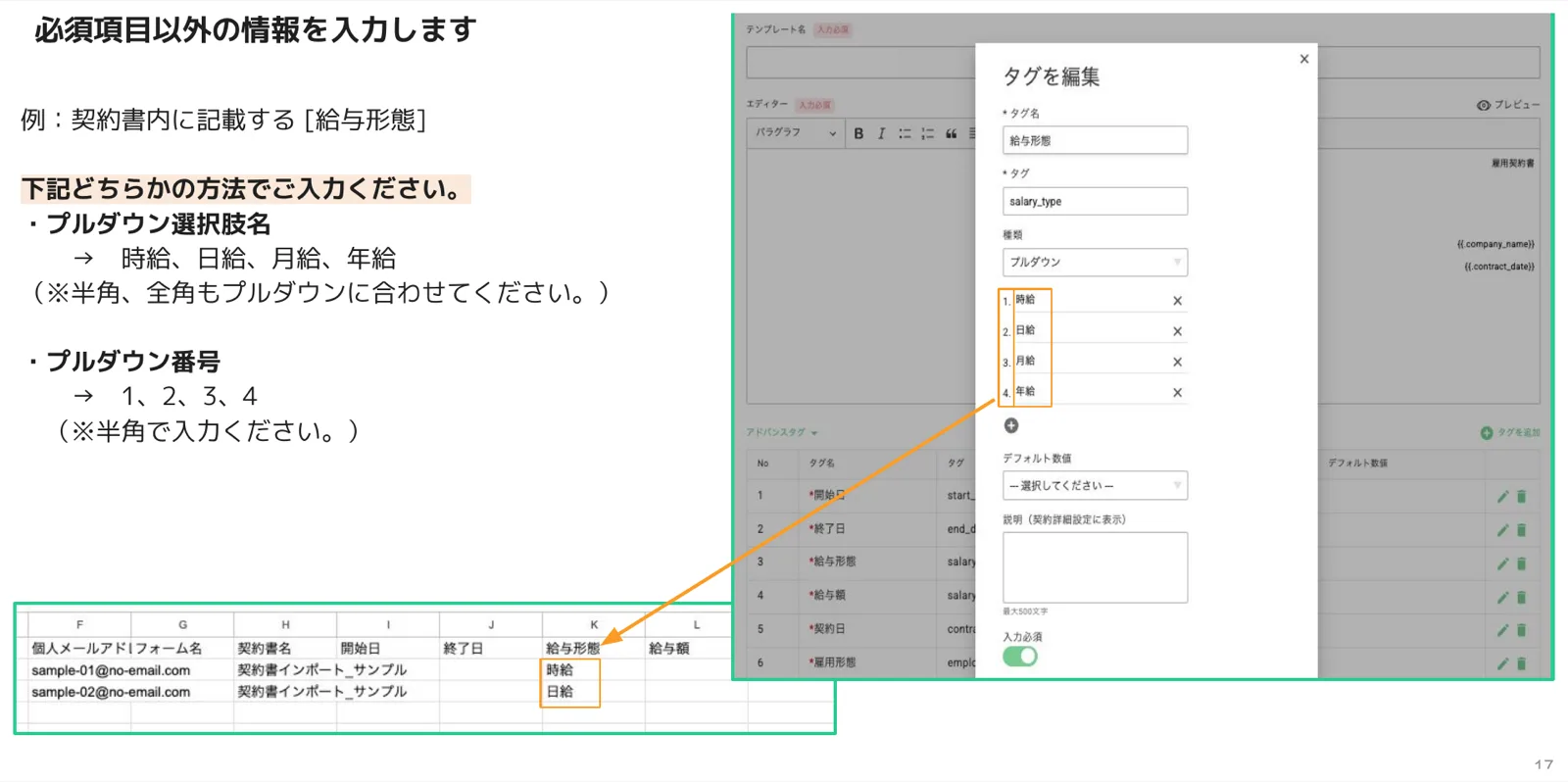Select the 終了日 header cell in spreadsheet column J

tap(491, 648)
